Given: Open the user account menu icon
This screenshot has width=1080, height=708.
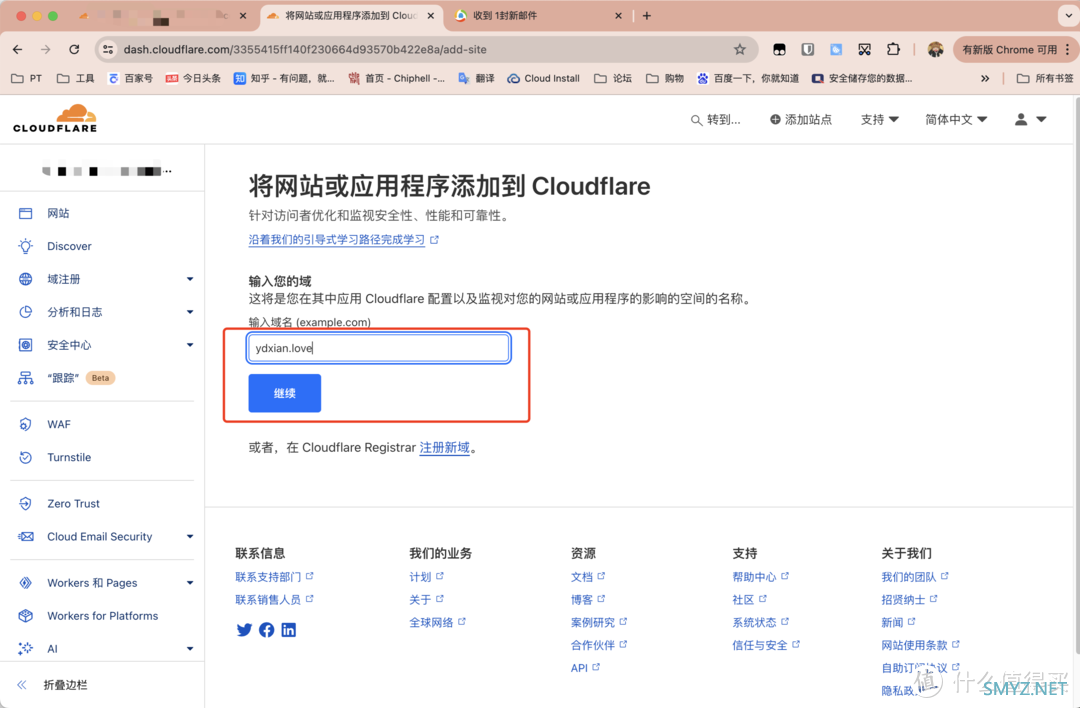Looking at the screenshot, I should [x=1030, y=119].
